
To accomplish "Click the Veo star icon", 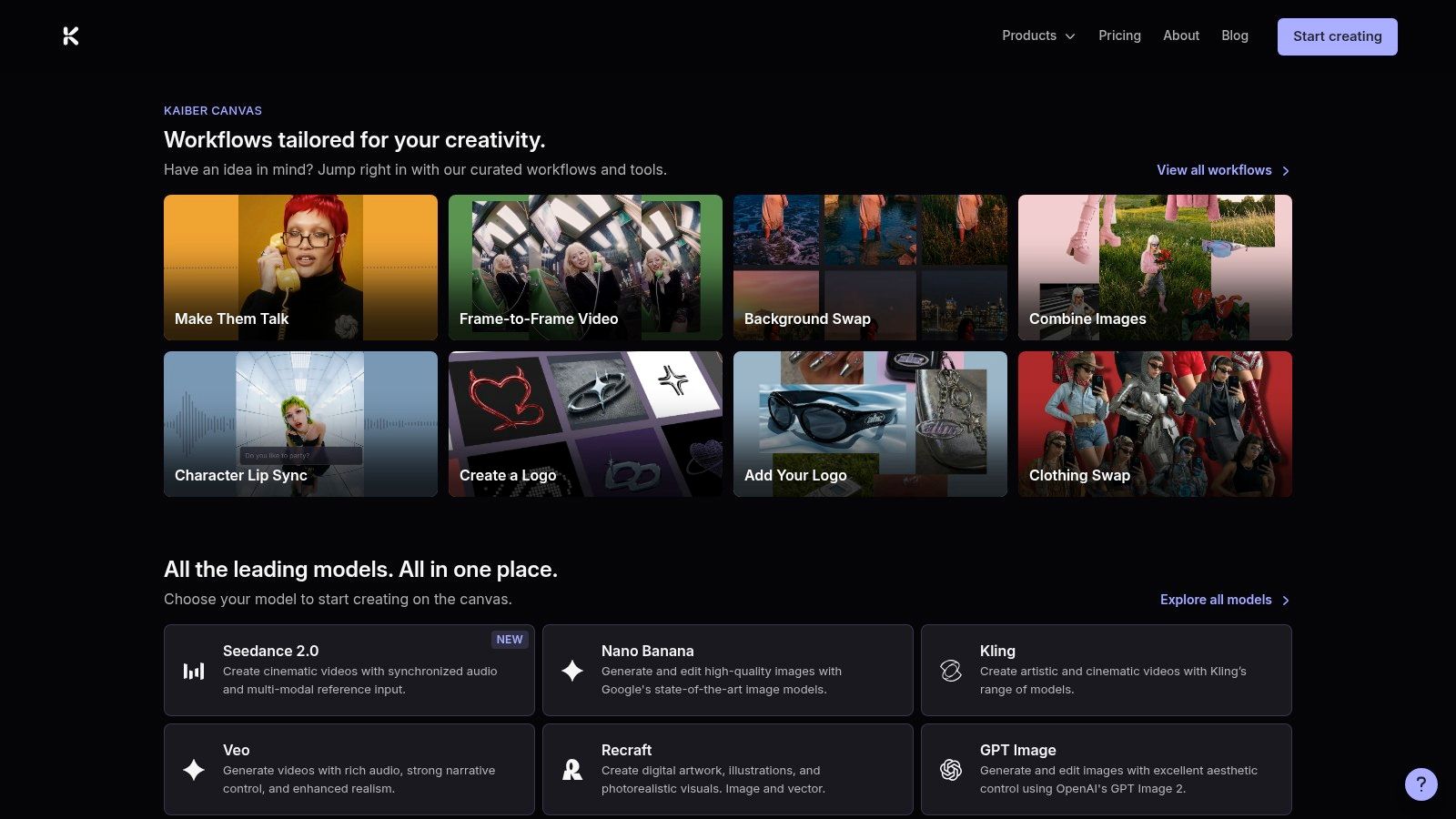I will coord(194,770).
